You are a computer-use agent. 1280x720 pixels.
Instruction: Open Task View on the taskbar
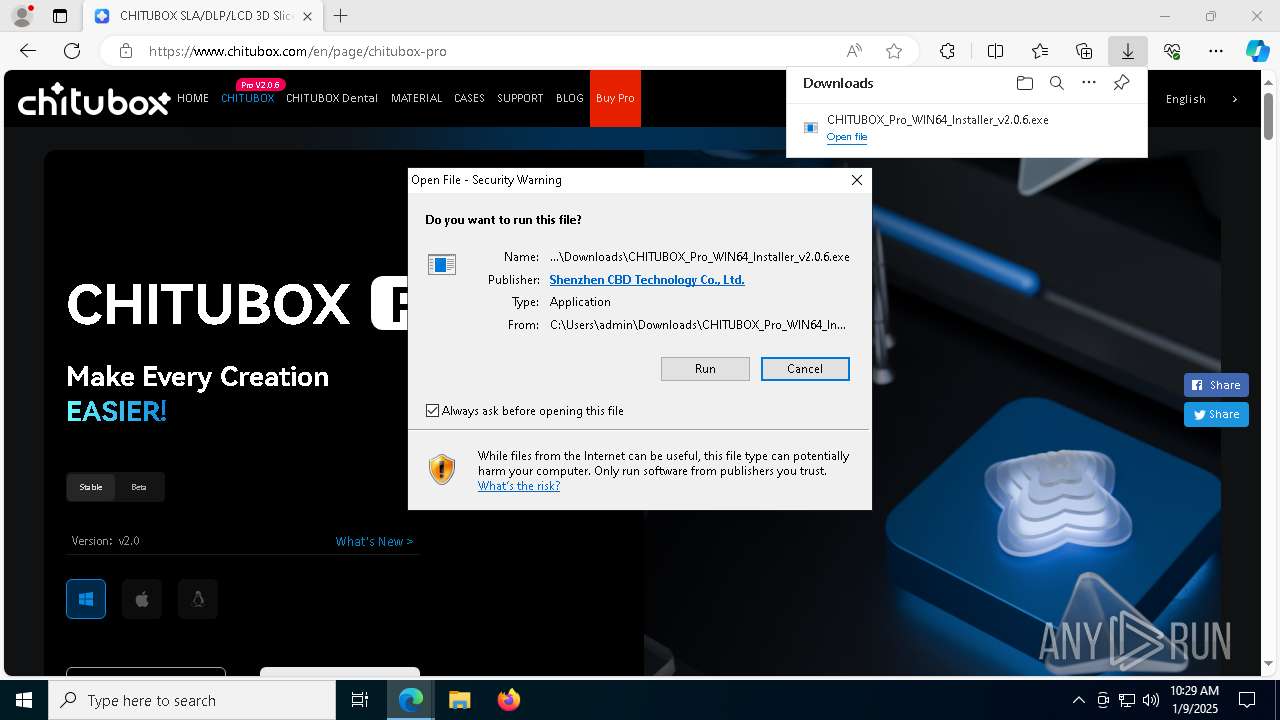(x=360, y=700)
